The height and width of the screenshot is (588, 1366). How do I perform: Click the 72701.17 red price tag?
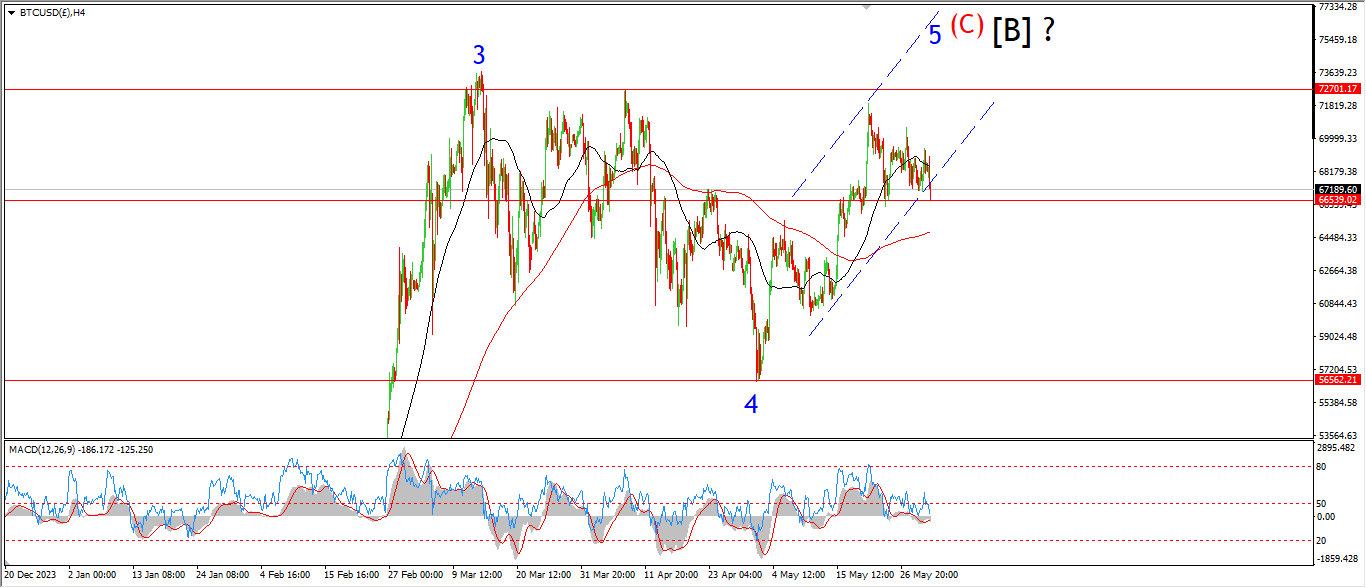(1337, 89)
